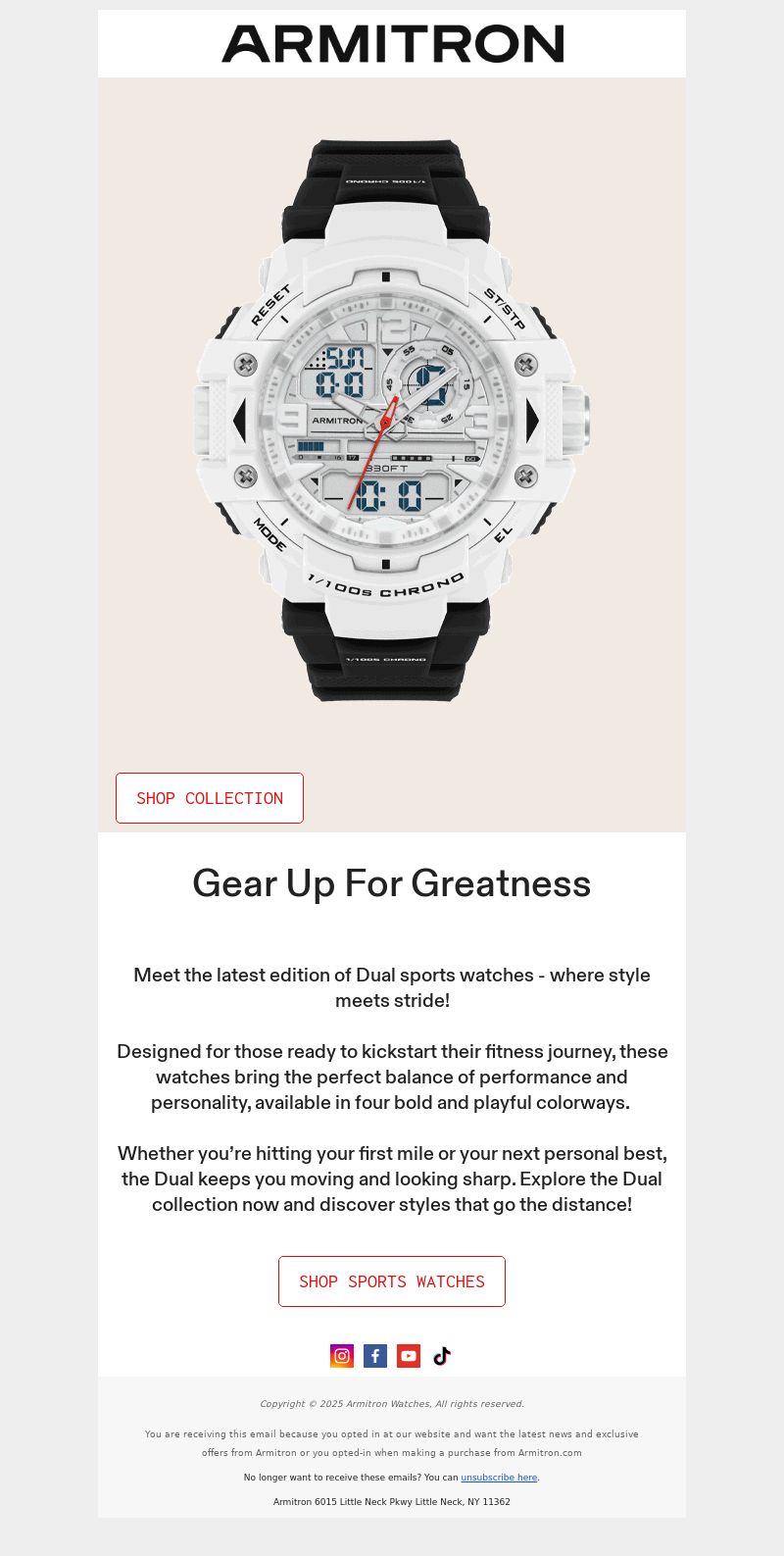Click the SHOP SPORTS WATCHES button
The height and width of the screenshot is (1556, 784).
392,1281
